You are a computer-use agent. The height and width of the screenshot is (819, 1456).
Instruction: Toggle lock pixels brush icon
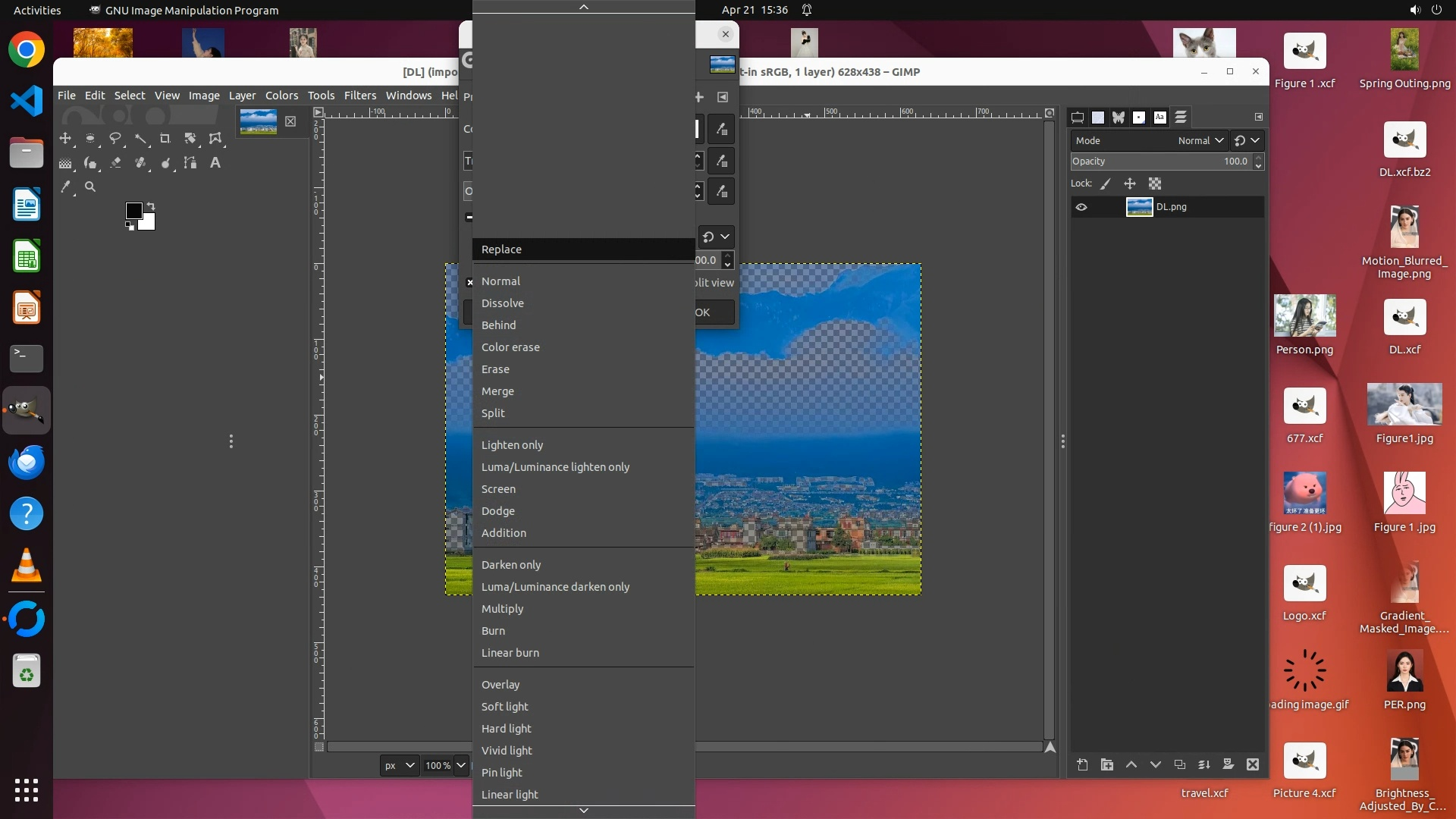click(x=1106, y=184)
